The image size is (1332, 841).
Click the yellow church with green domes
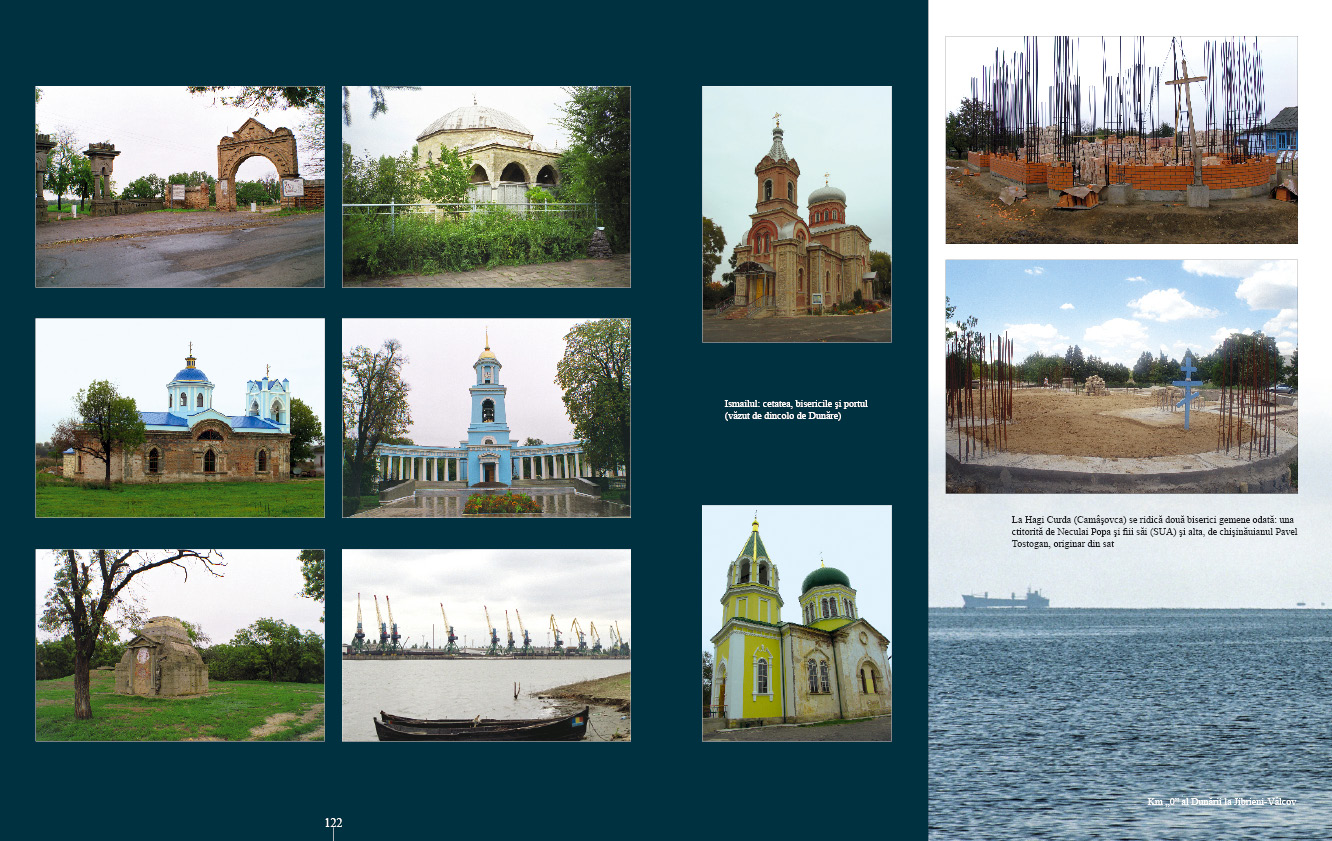796,623
